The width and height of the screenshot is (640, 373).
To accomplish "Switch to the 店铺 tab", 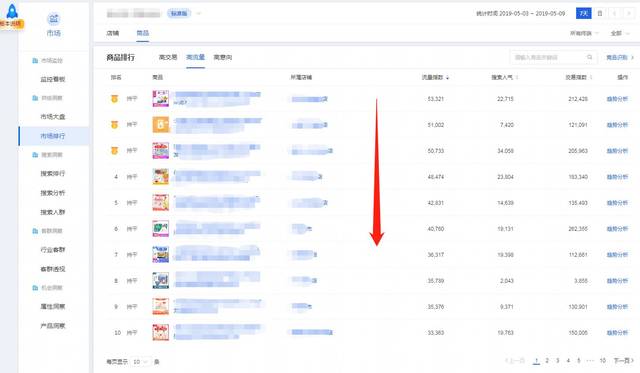I will [113, 33].
